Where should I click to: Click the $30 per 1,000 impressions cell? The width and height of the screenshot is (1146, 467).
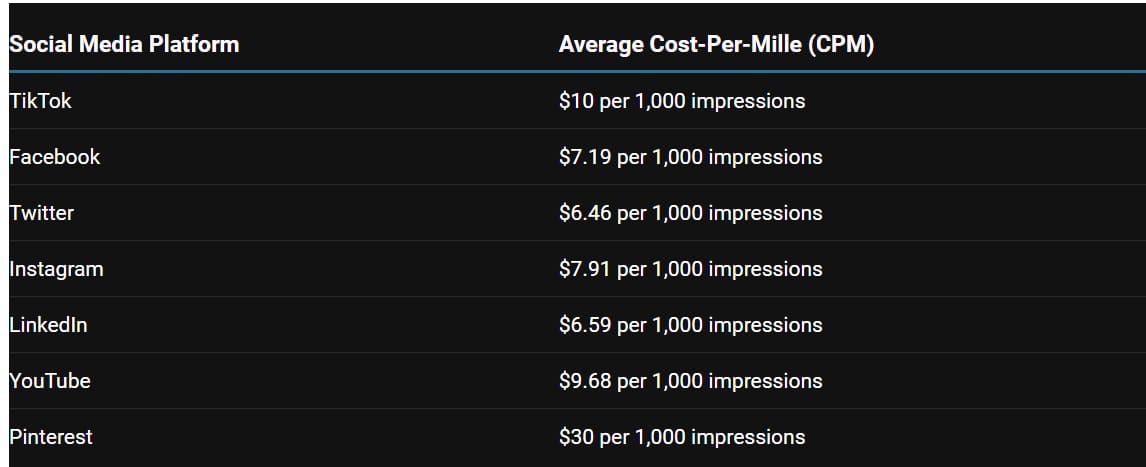click(x=682, y=437)
